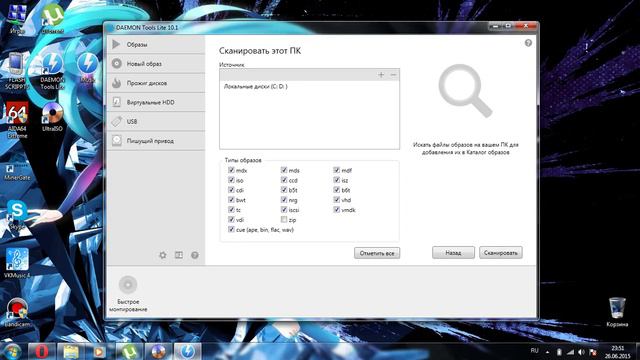Viewport: 640px width, 360px height.
Task: Select the USB sidebar item
Action: (x=156, y=121)
